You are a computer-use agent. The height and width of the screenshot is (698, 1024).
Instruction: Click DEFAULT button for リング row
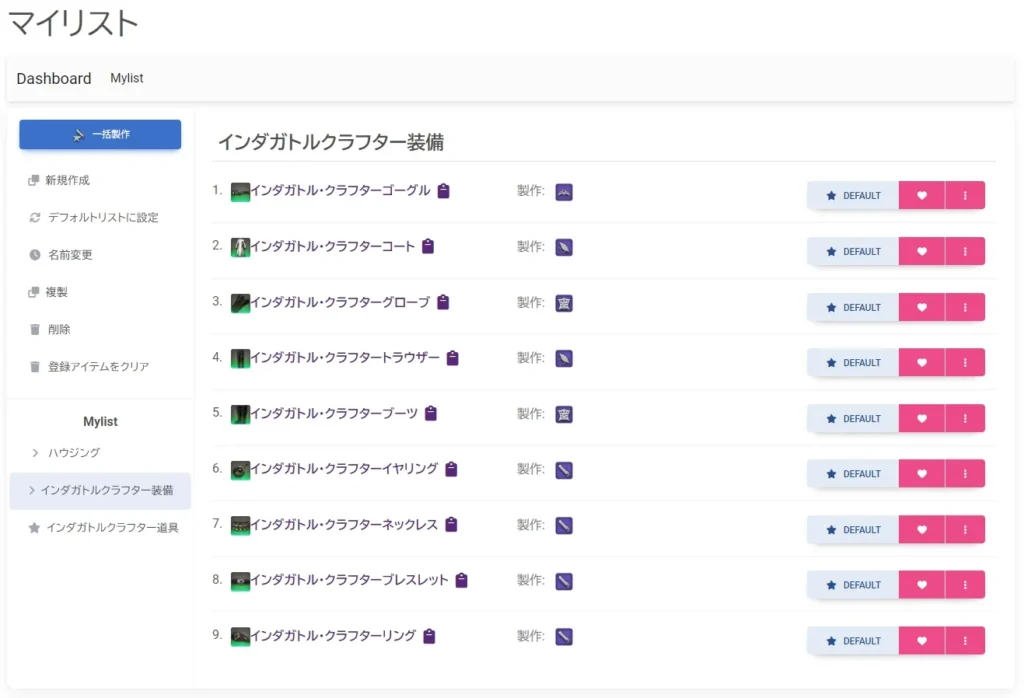(853, 641)
